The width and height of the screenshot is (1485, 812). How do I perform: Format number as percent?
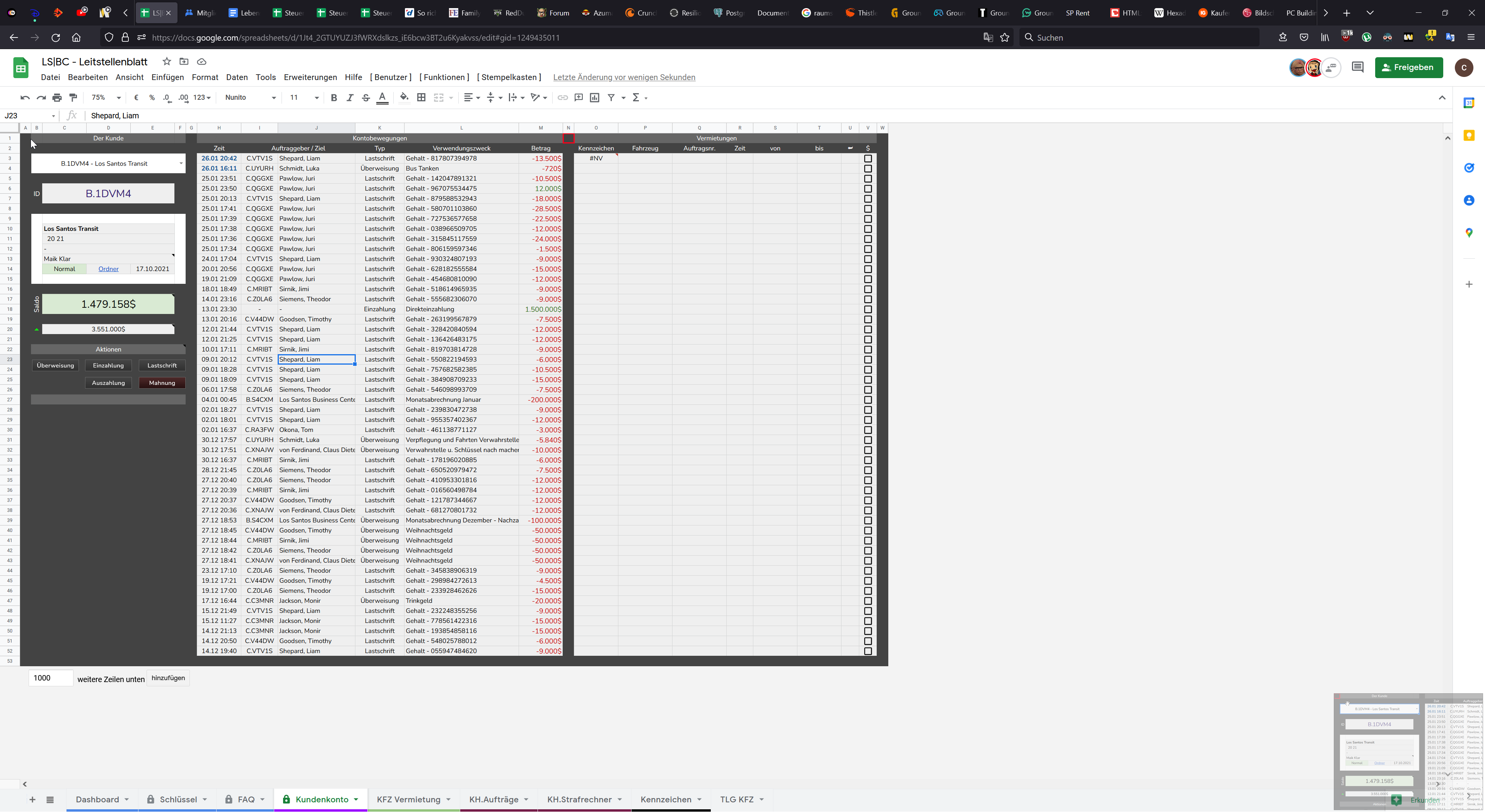click(152, 97)
